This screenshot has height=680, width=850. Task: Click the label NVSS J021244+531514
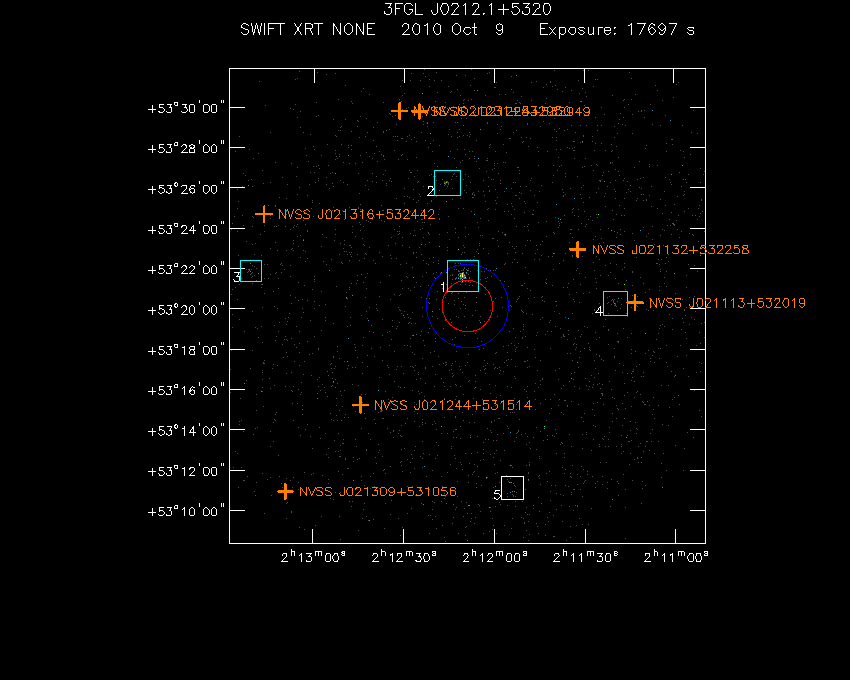[453, 405]
